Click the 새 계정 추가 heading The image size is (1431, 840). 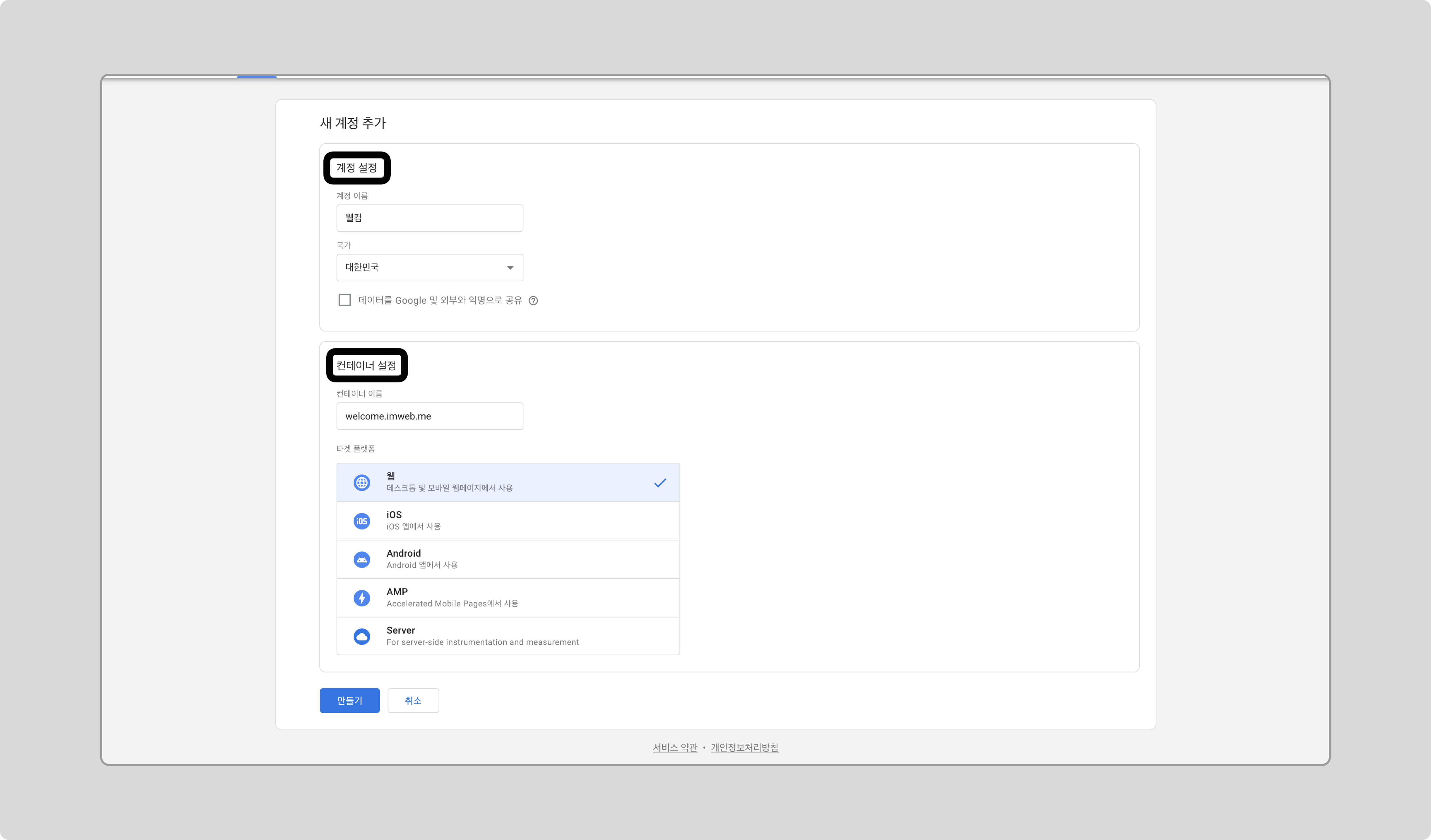point(353,123)
